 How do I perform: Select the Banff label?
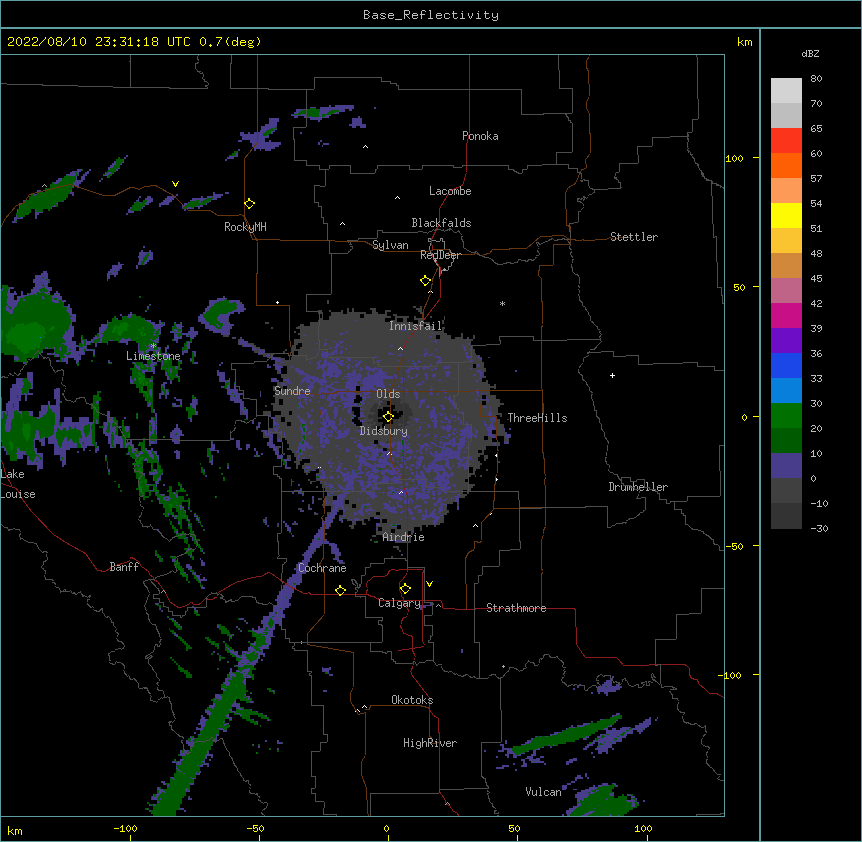(x=124, y=567)
